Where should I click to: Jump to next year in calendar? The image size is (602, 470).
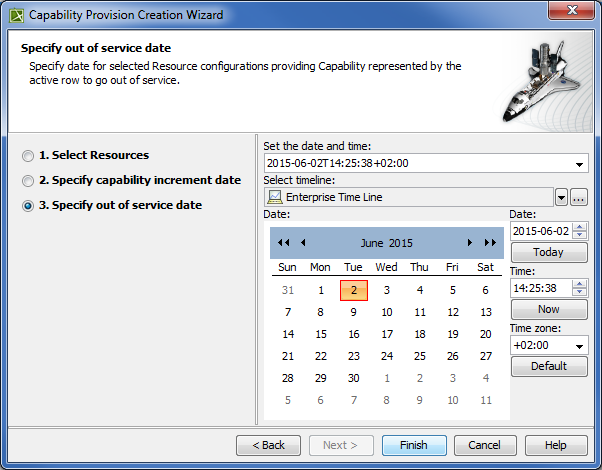490,243
